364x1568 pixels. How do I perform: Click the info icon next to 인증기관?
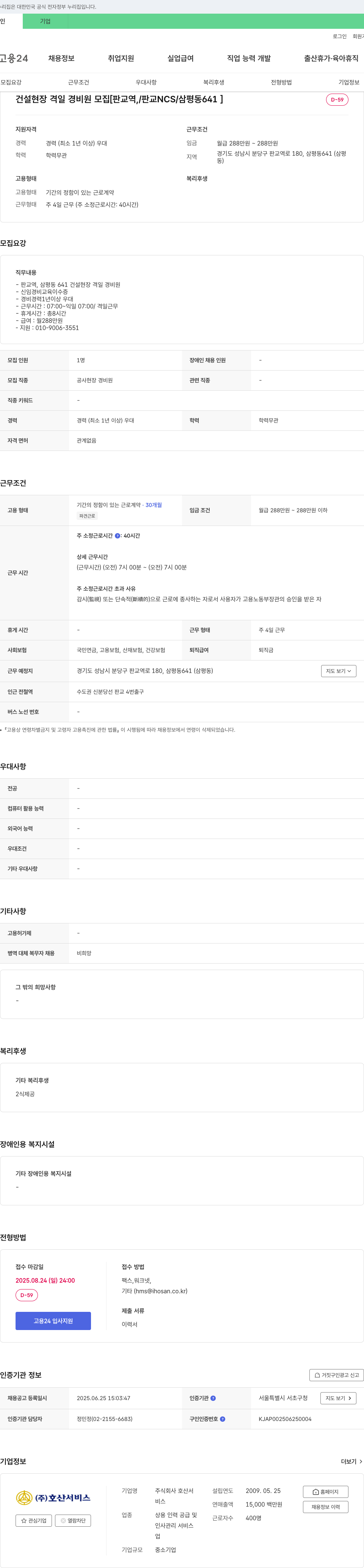[x=213, y=1398]
